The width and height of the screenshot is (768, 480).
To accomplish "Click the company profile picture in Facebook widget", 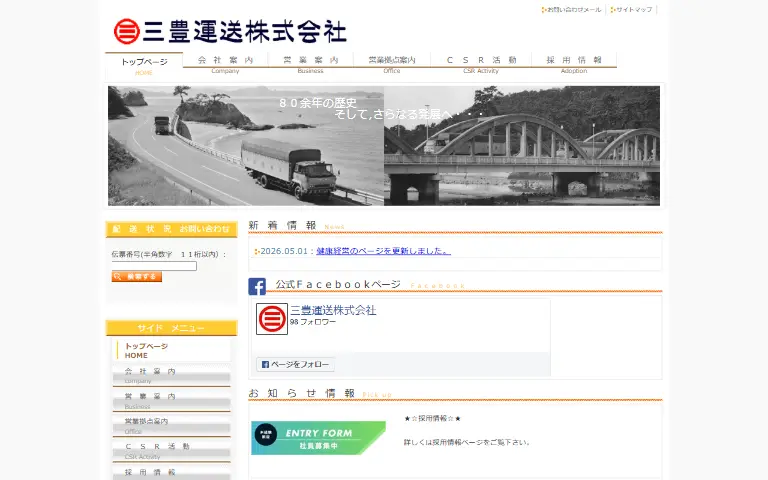I will click(272, 319).
